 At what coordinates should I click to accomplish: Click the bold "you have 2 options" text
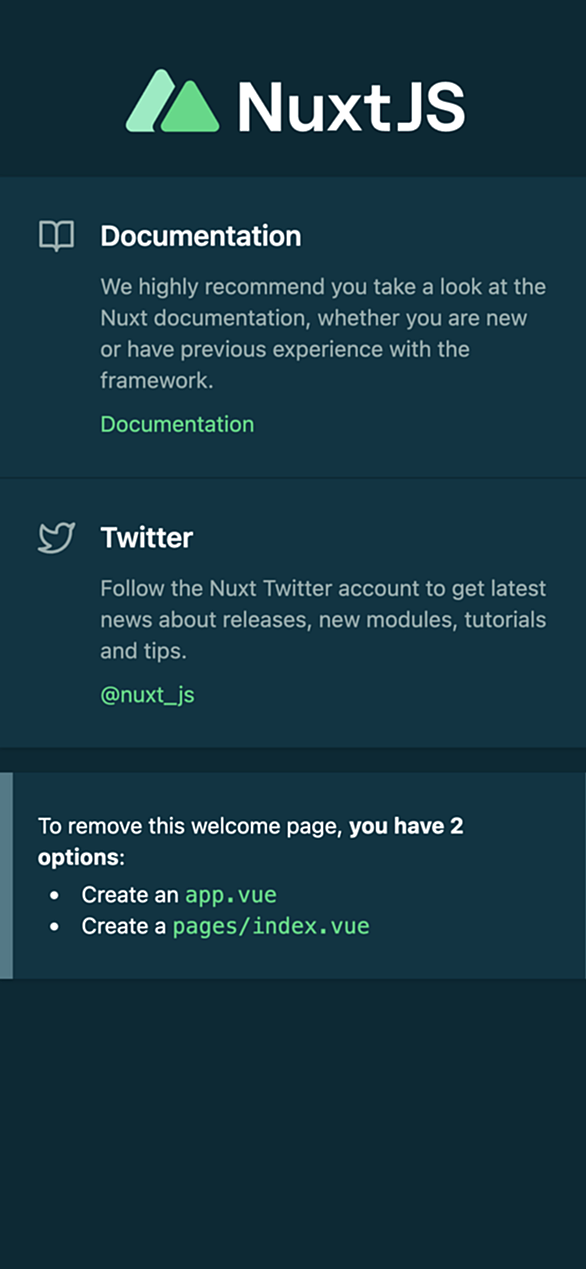(x=251, y=843)
